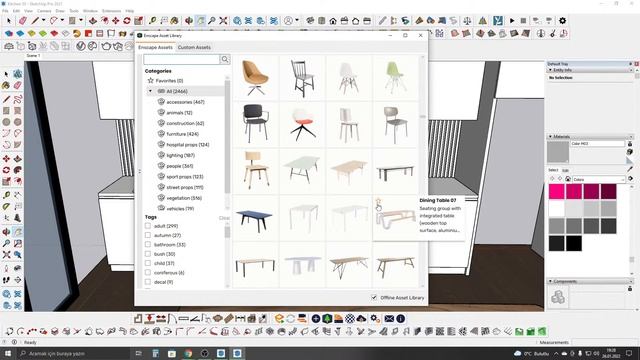Choose the Line pencil tool in top toolbar

click(x=36, y=20)
